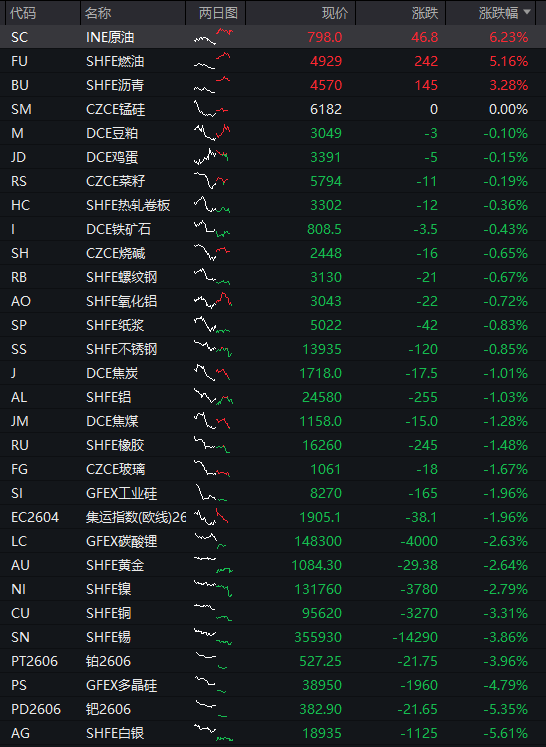Open the INE原油 two-day mini chart
Viewport: 546px width, 747px height.
click(x=213, y=37)
